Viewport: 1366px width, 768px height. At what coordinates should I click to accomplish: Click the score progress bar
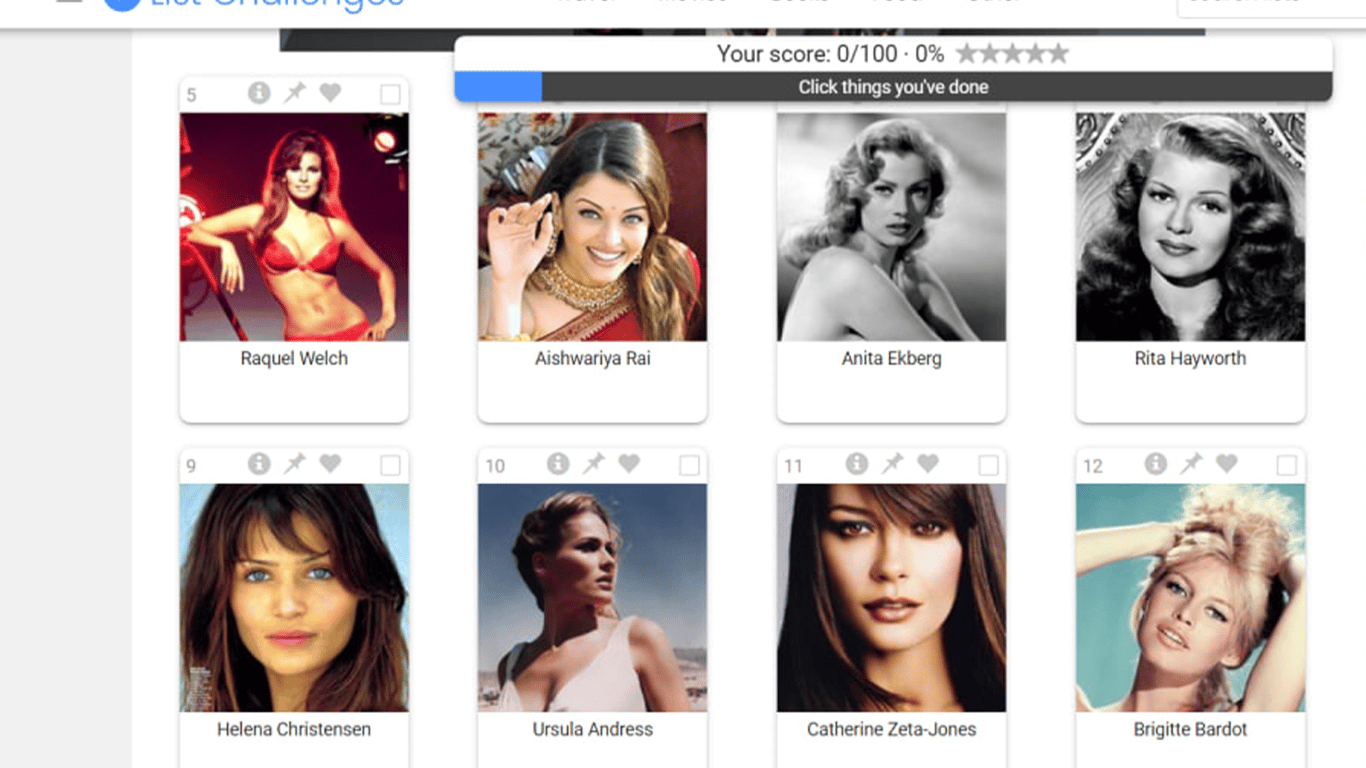click(893, 87)
